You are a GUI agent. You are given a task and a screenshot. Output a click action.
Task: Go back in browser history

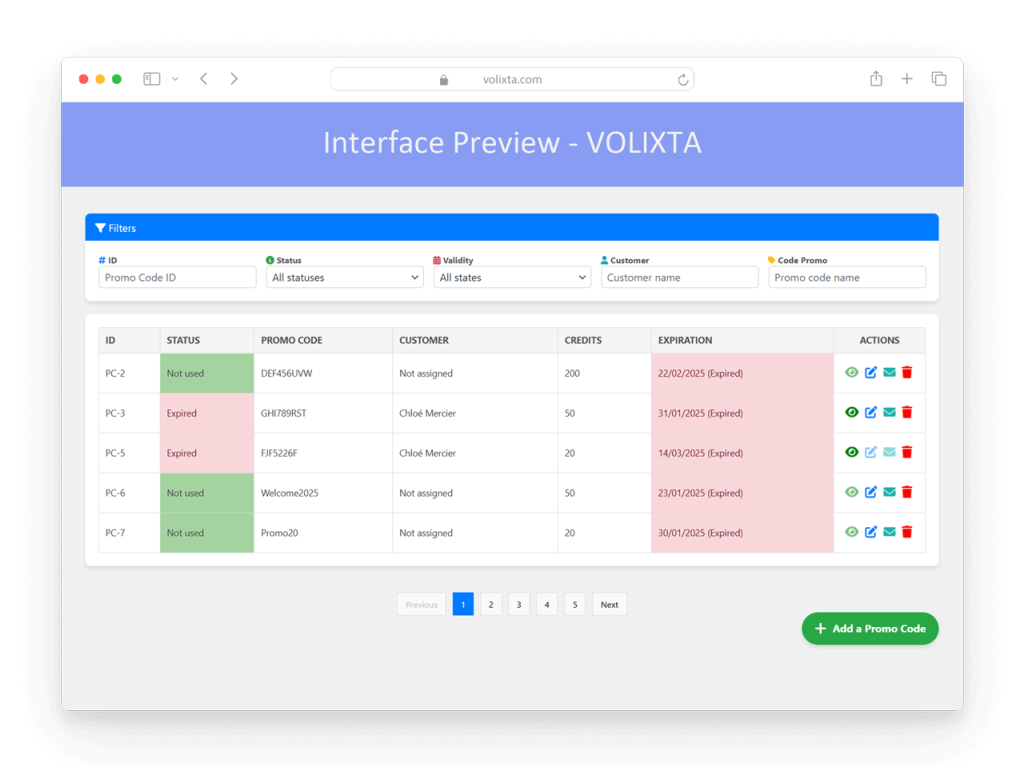pyautogui.click(x=204, y=79)
